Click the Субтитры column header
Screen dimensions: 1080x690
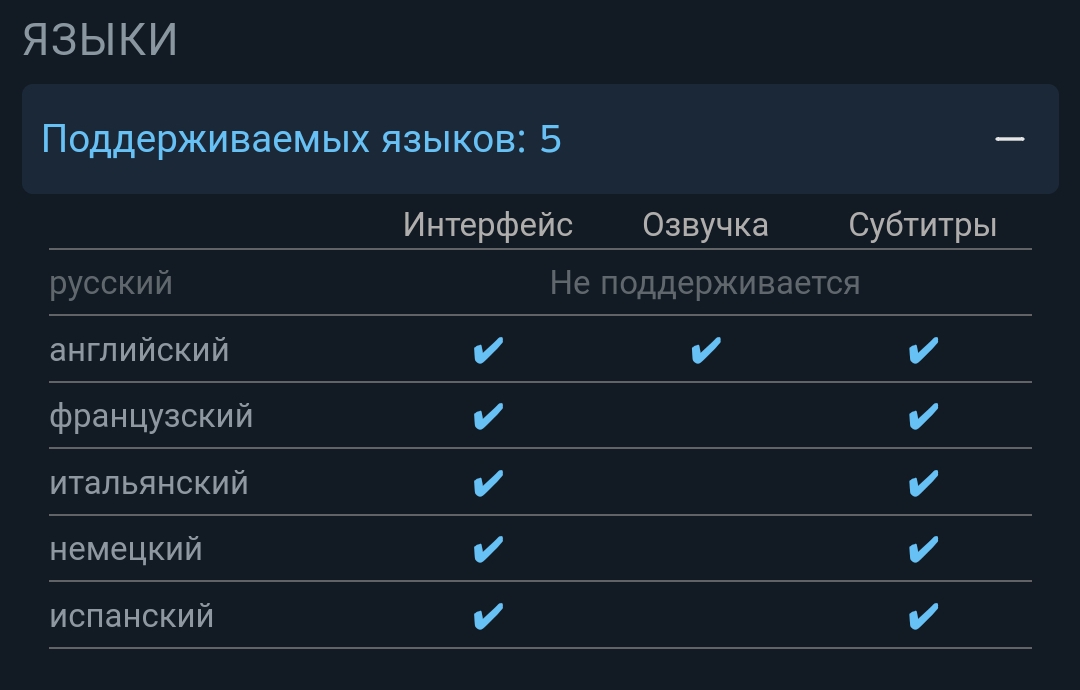pos(923,225)
